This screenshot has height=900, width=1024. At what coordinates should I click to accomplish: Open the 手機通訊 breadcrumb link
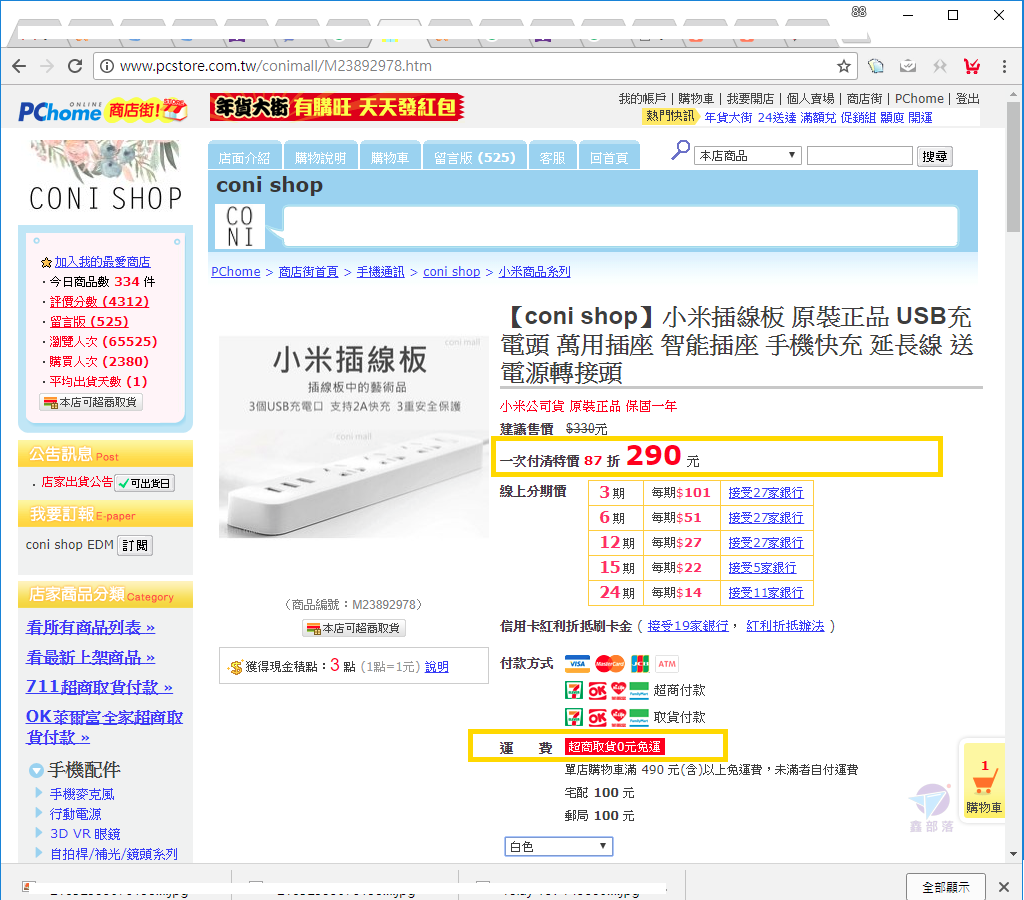(x=380, y=272)
